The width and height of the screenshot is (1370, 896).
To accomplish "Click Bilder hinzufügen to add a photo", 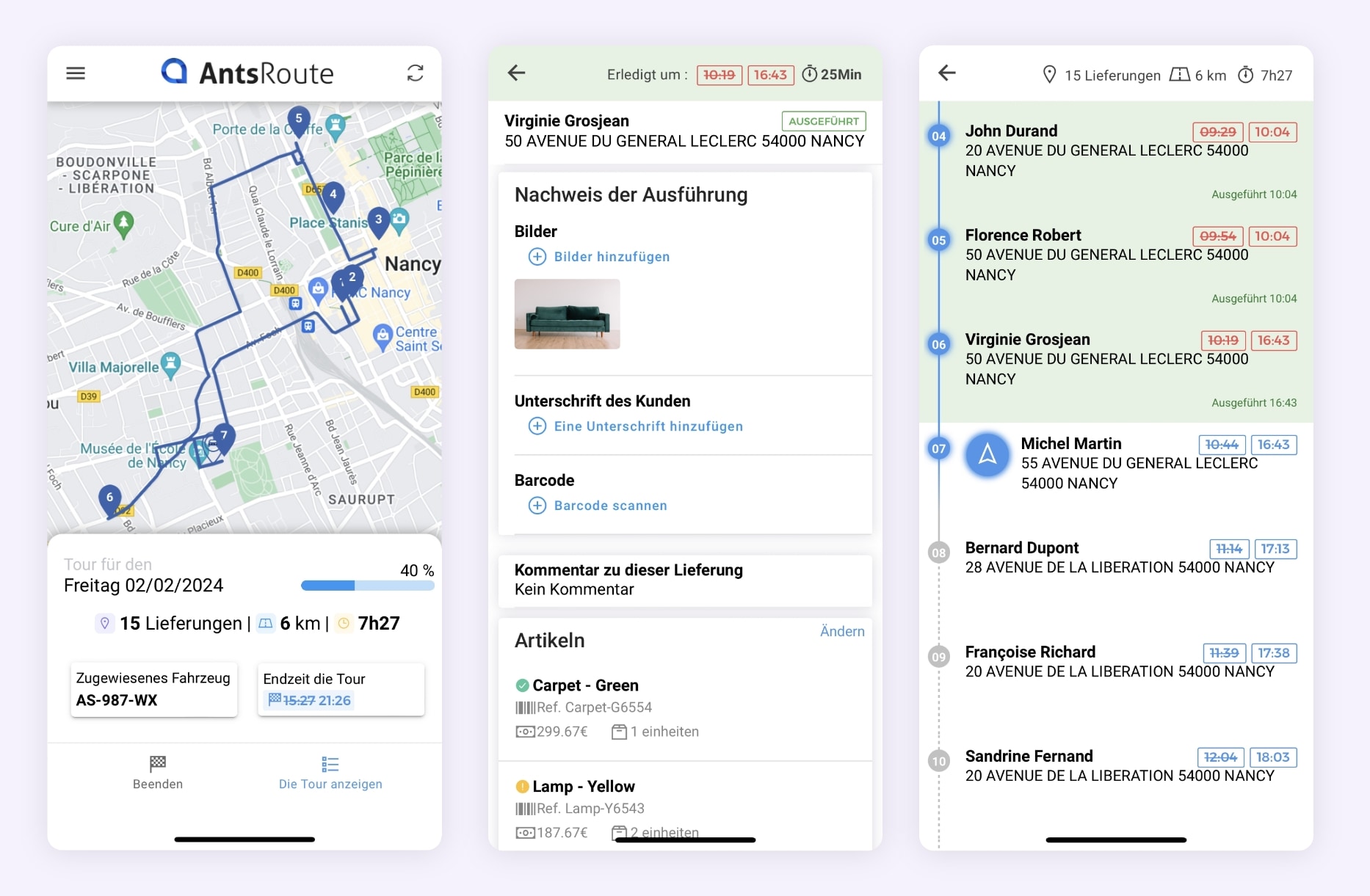I will 610,256.
